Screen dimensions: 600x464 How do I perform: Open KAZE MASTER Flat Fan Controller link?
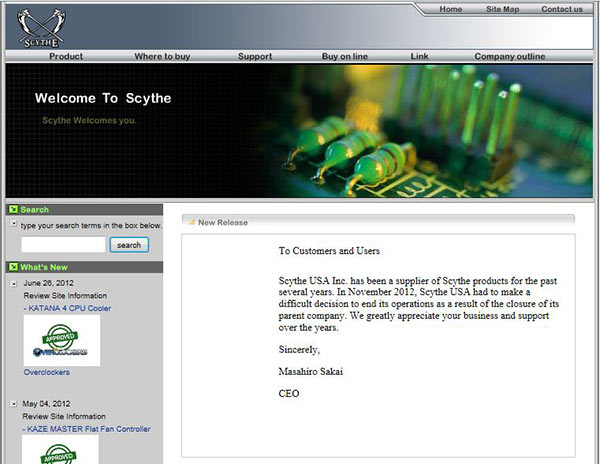tap(87, 429)
